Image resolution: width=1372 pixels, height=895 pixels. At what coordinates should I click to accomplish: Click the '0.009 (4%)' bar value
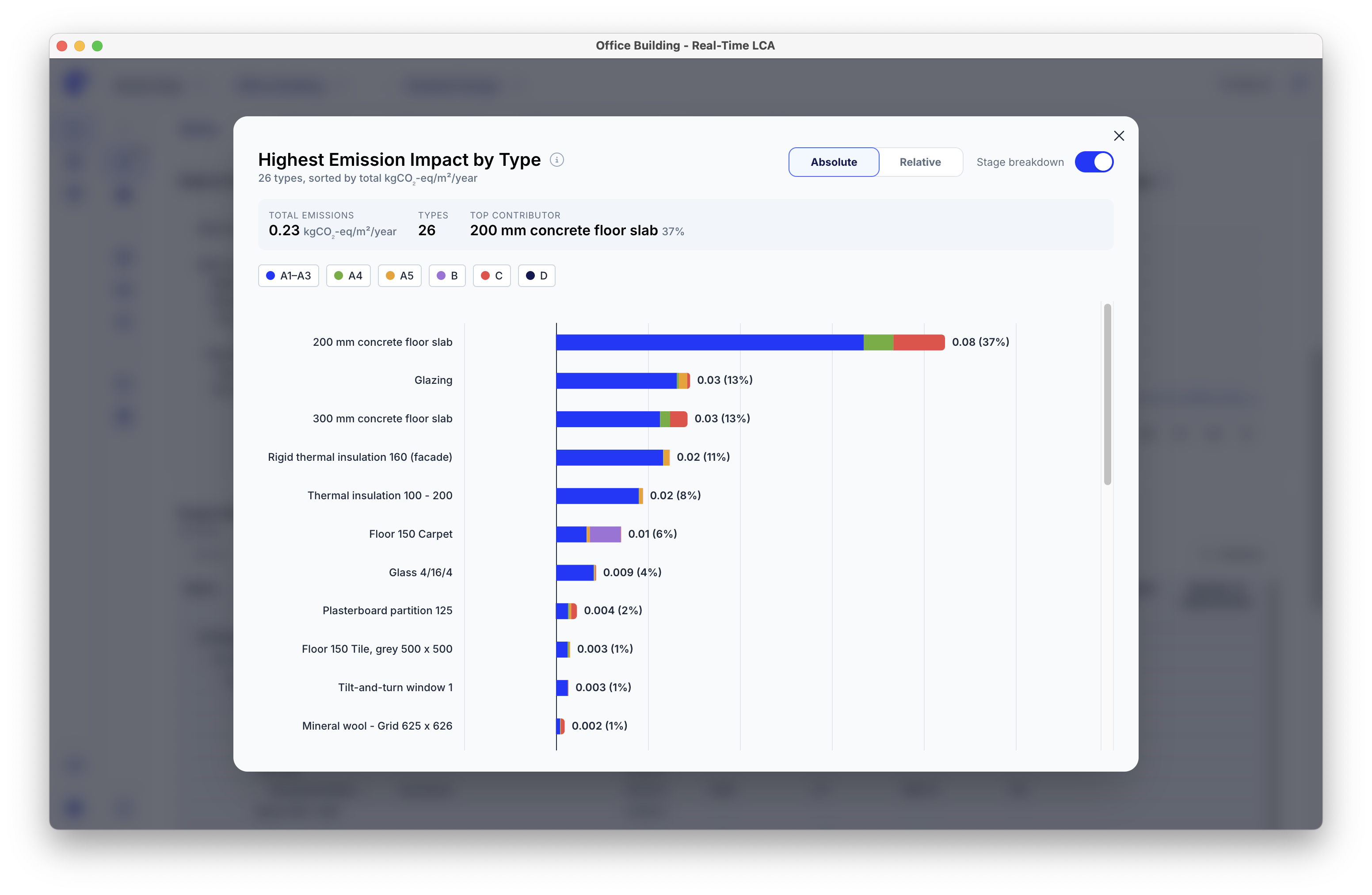coord(633,572)
